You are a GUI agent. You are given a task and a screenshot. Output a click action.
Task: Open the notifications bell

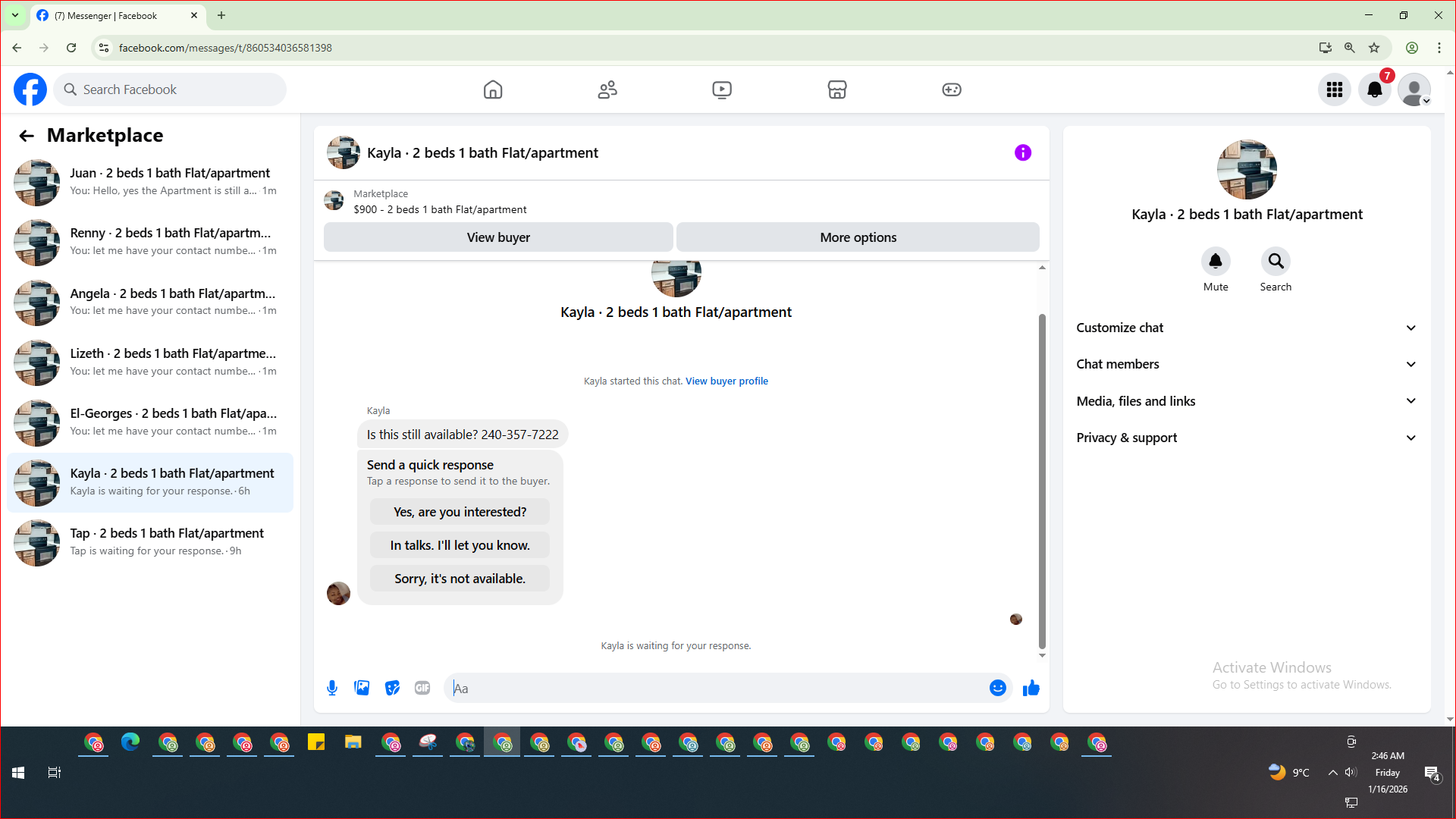coord(1374,89)
